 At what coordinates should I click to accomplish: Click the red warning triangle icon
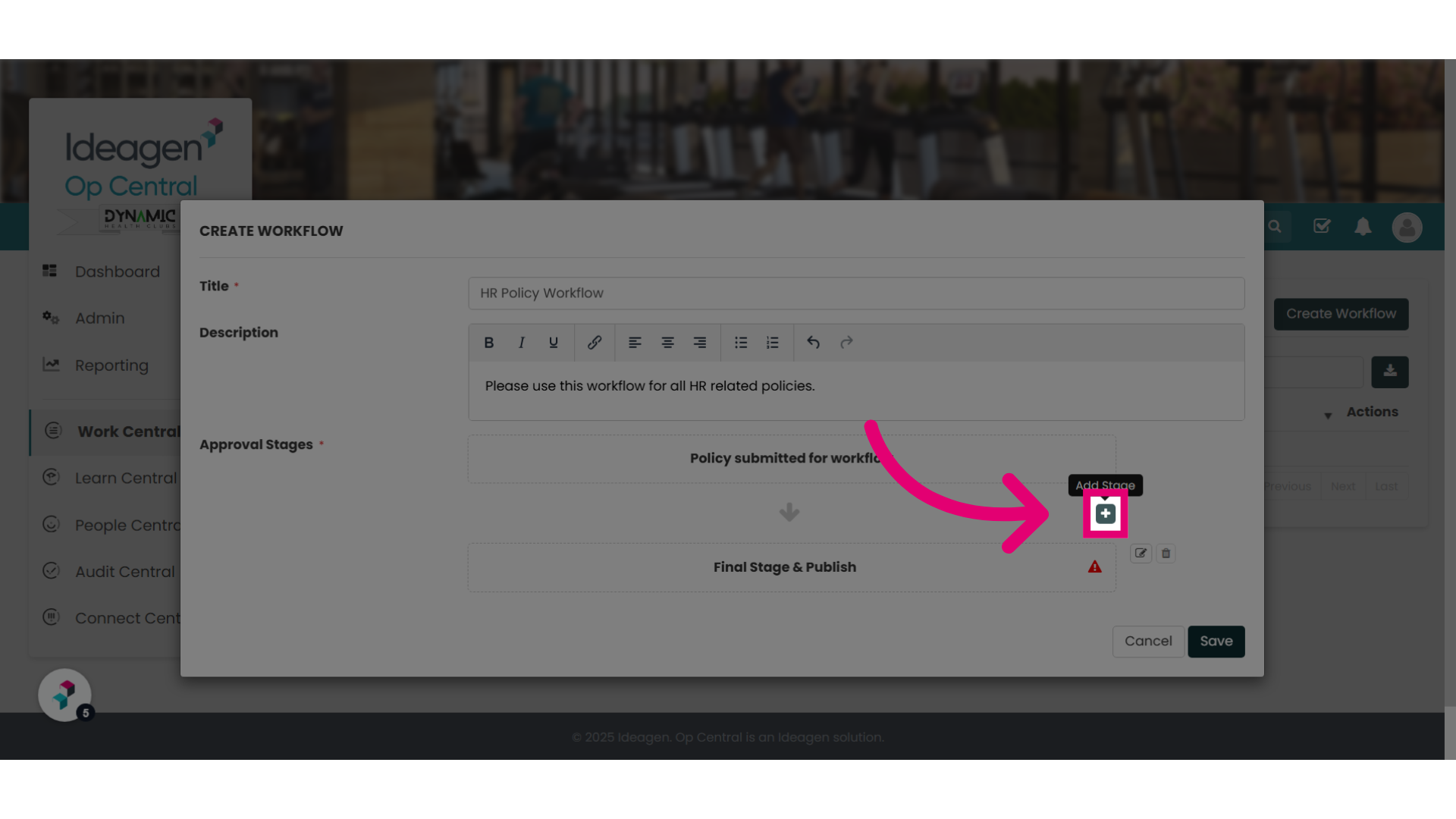pos(1095,566)
